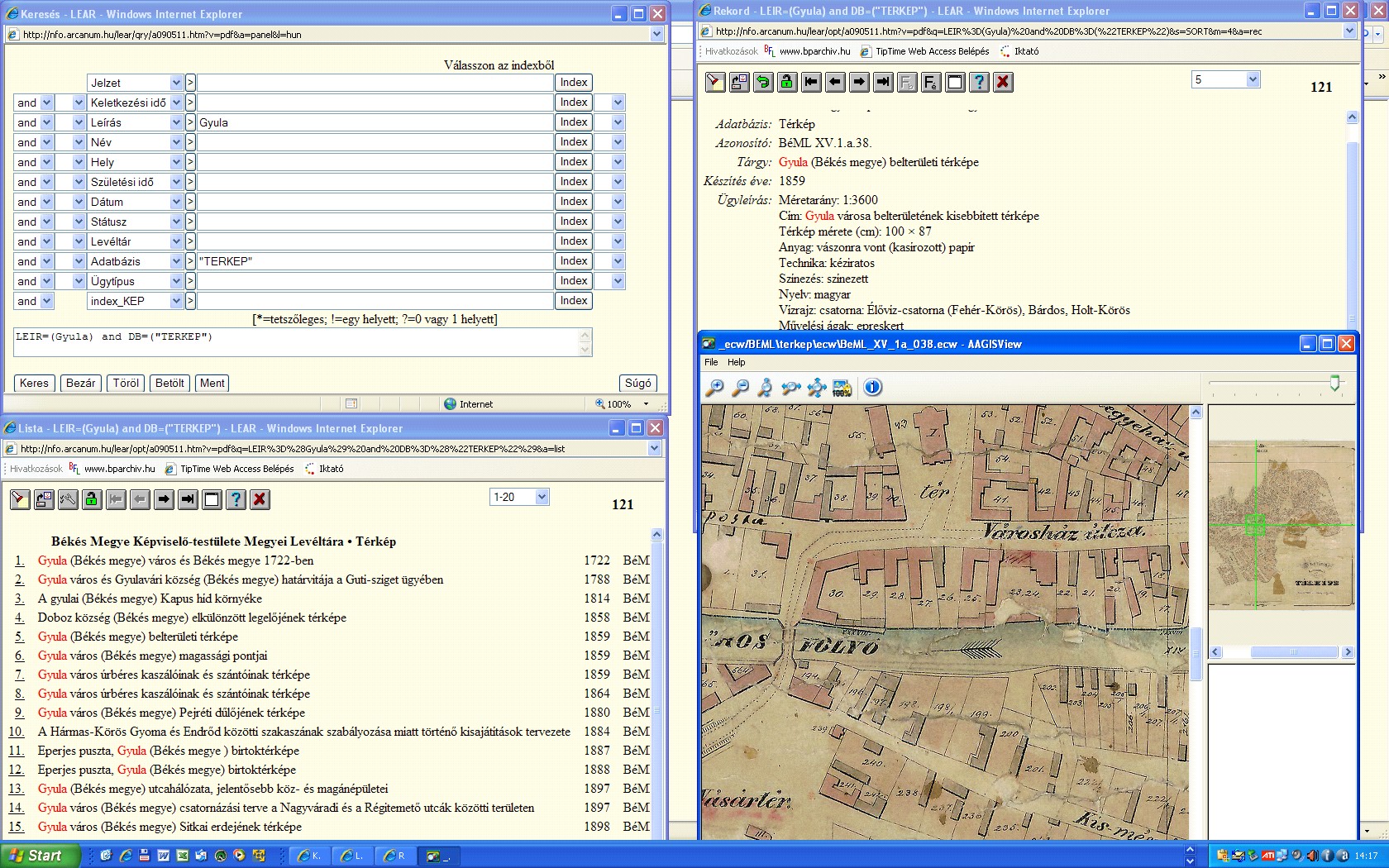
Task: Open the record number dropdown showing 5
Action: 1253,79
